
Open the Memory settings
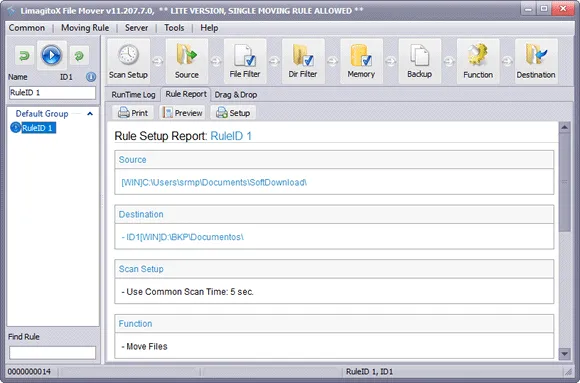[x=361, y=61]
